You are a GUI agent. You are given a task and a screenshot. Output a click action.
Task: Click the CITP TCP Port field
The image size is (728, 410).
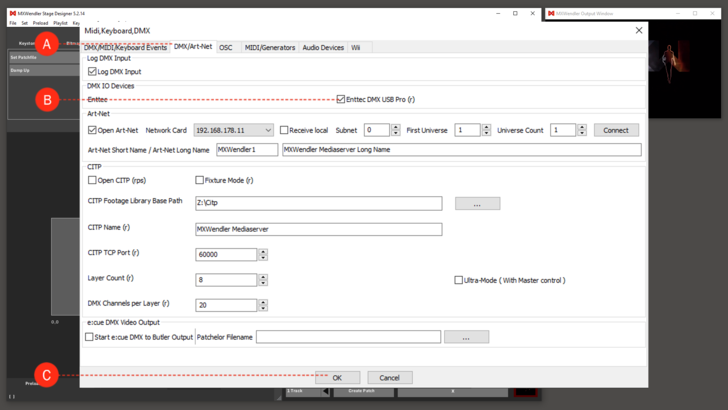(x=226, y=254)
